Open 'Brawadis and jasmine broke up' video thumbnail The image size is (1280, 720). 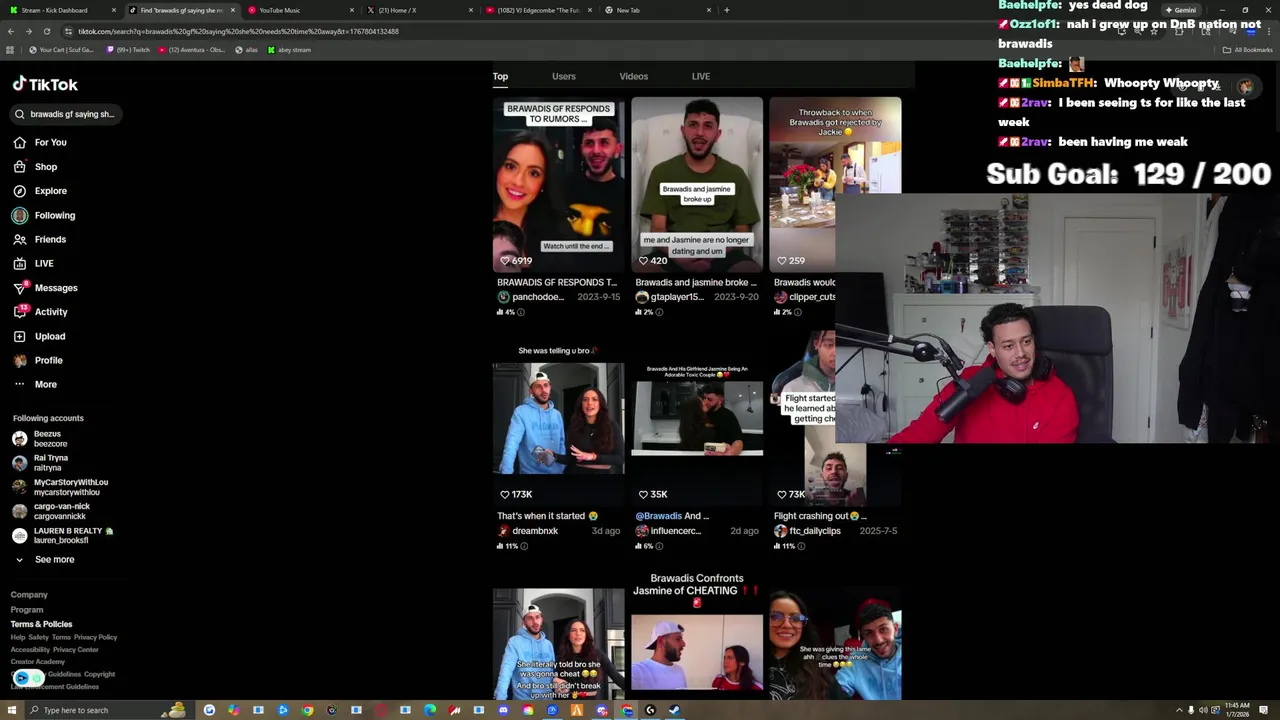697,184
